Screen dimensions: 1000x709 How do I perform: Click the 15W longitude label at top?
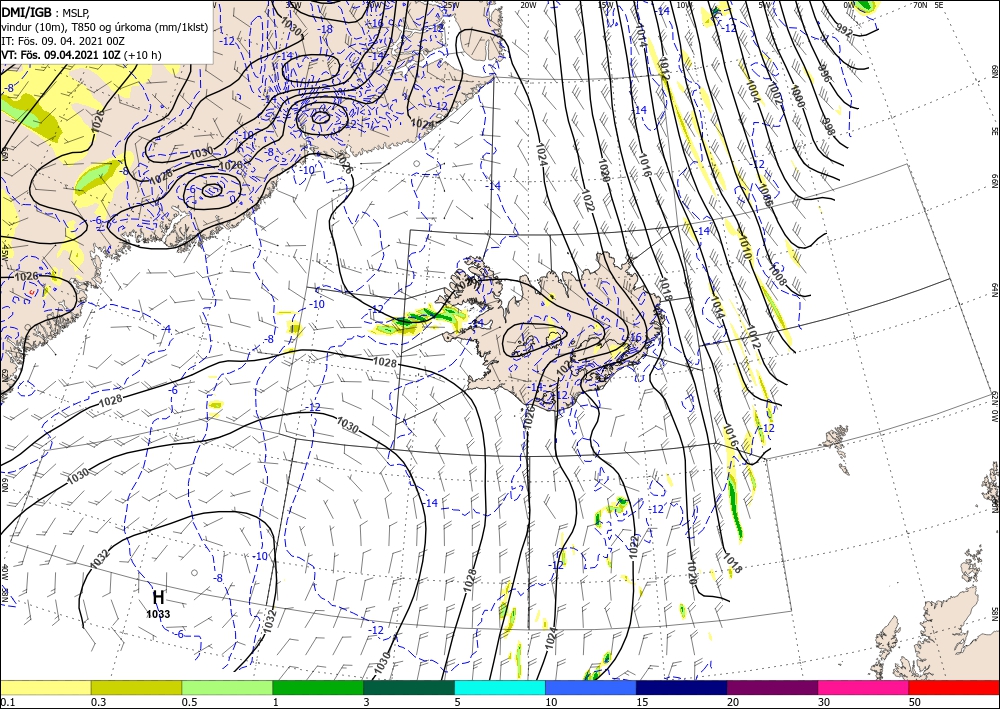click(606, 6)
